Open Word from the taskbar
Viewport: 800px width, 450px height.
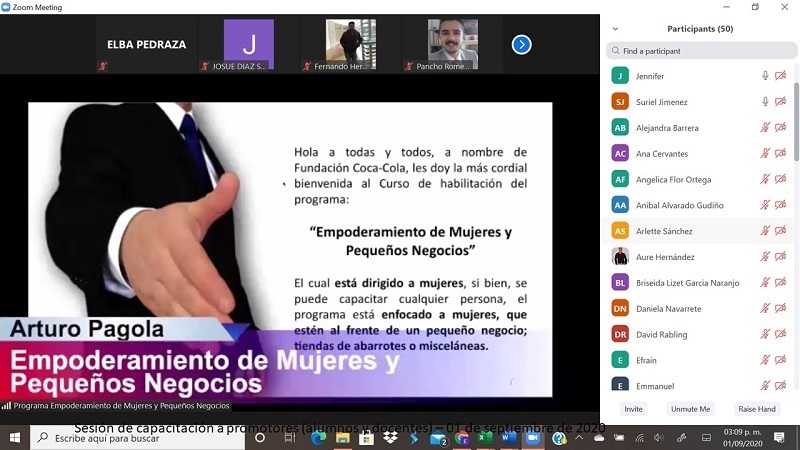[509, 438]
